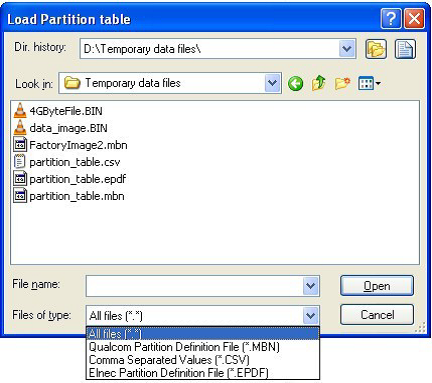Expand the Look in dropdown arrow

(x=273, y=83)
